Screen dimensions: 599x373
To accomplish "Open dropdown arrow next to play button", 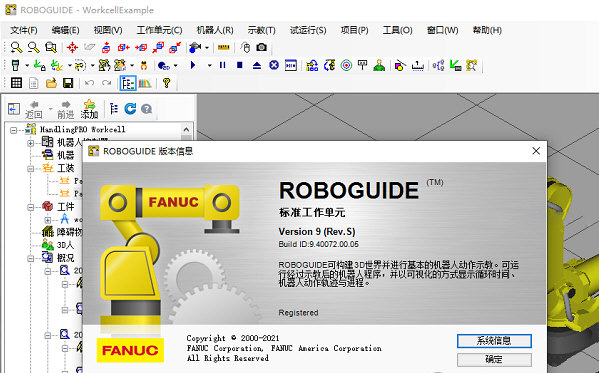I will 209,66.
